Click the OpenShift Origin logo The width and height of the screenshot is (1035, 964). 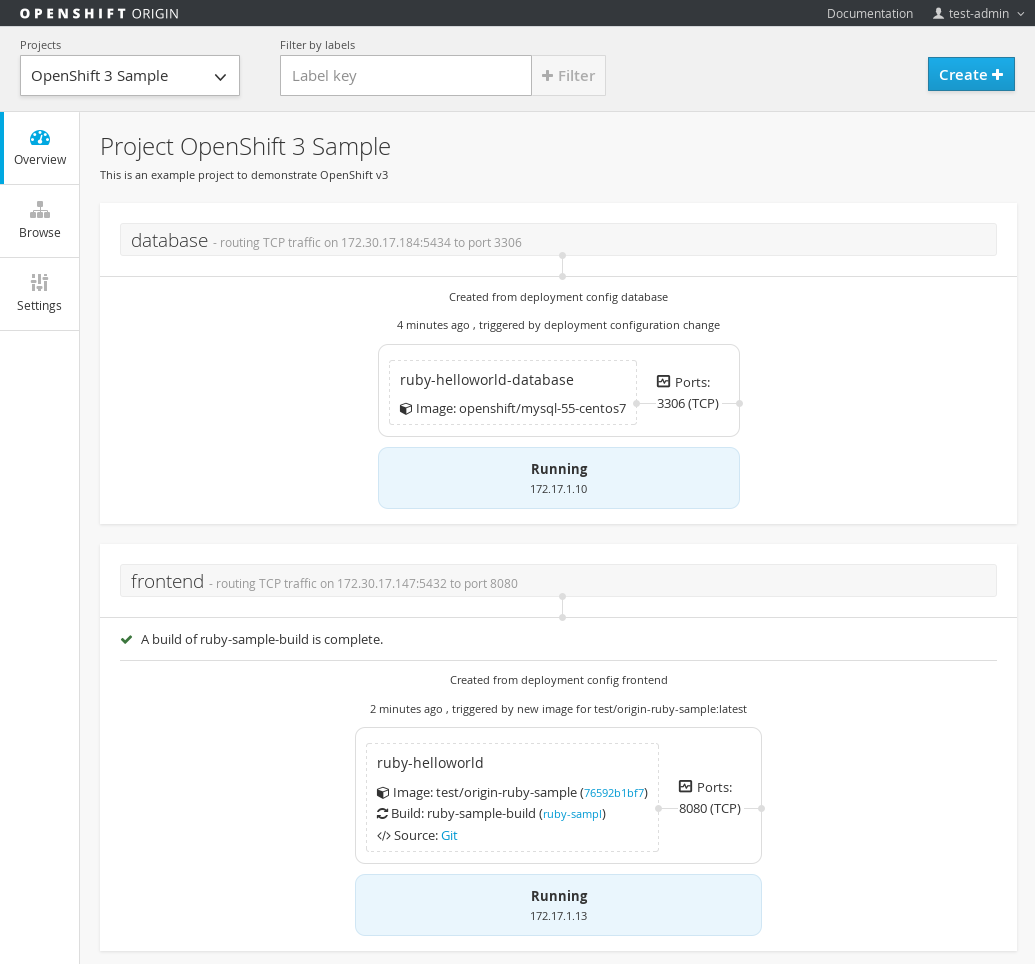99,13
